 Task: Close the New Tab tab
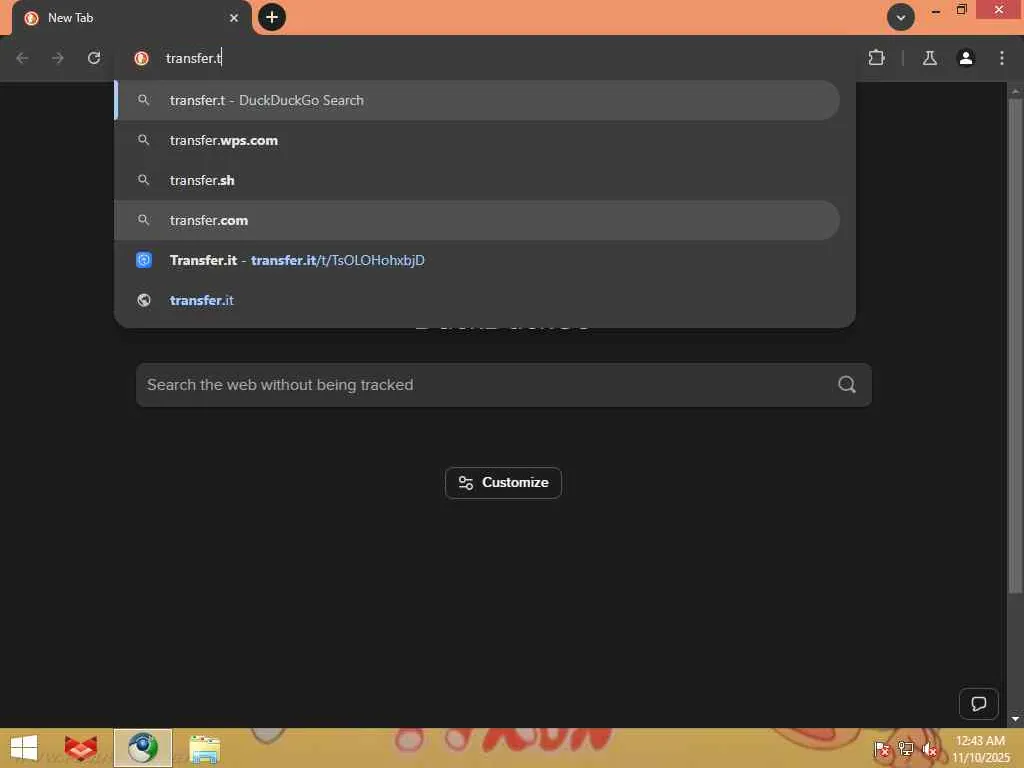(x=234, y=18)
